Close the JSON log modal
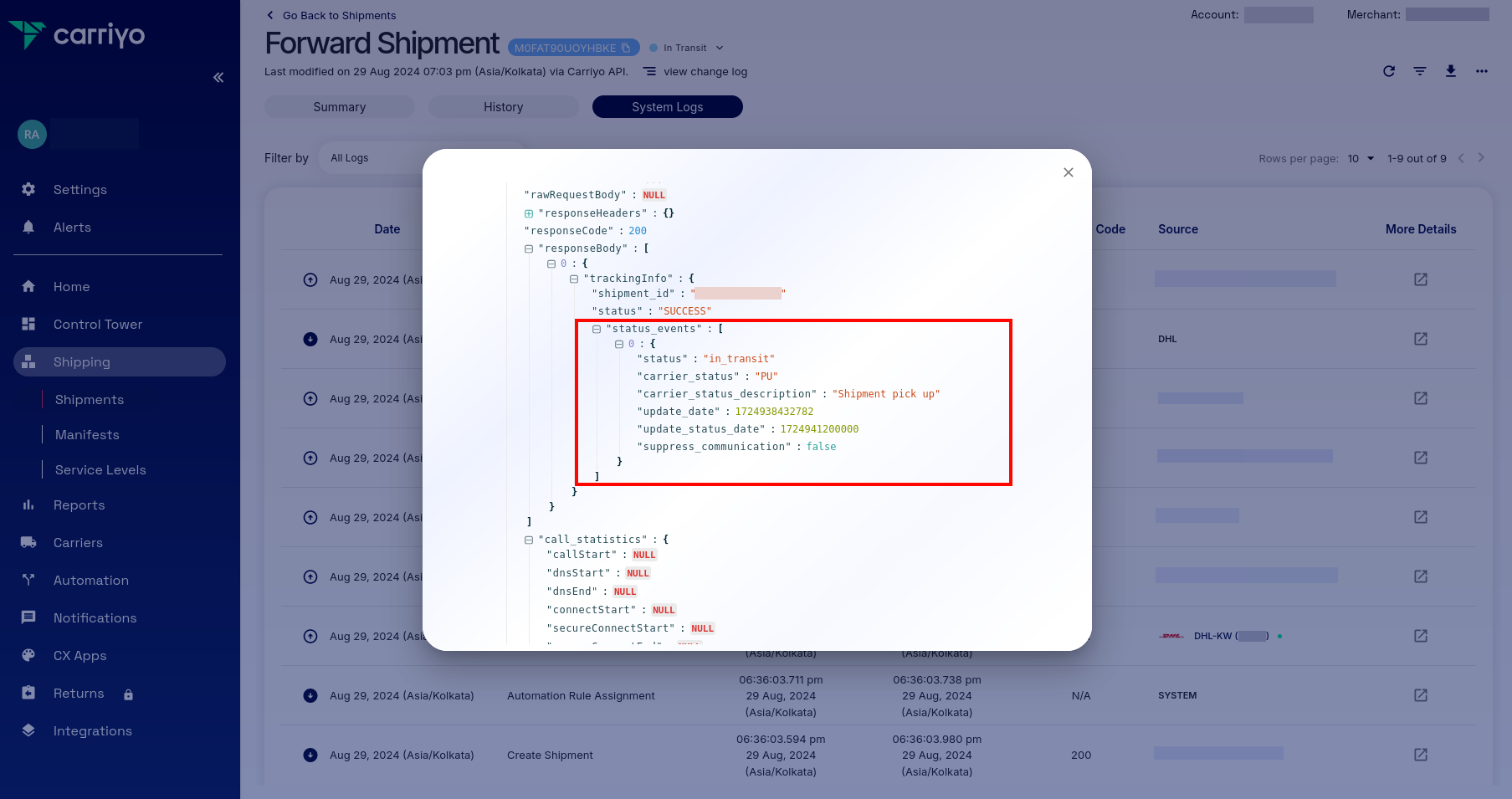 (1068, 172)
